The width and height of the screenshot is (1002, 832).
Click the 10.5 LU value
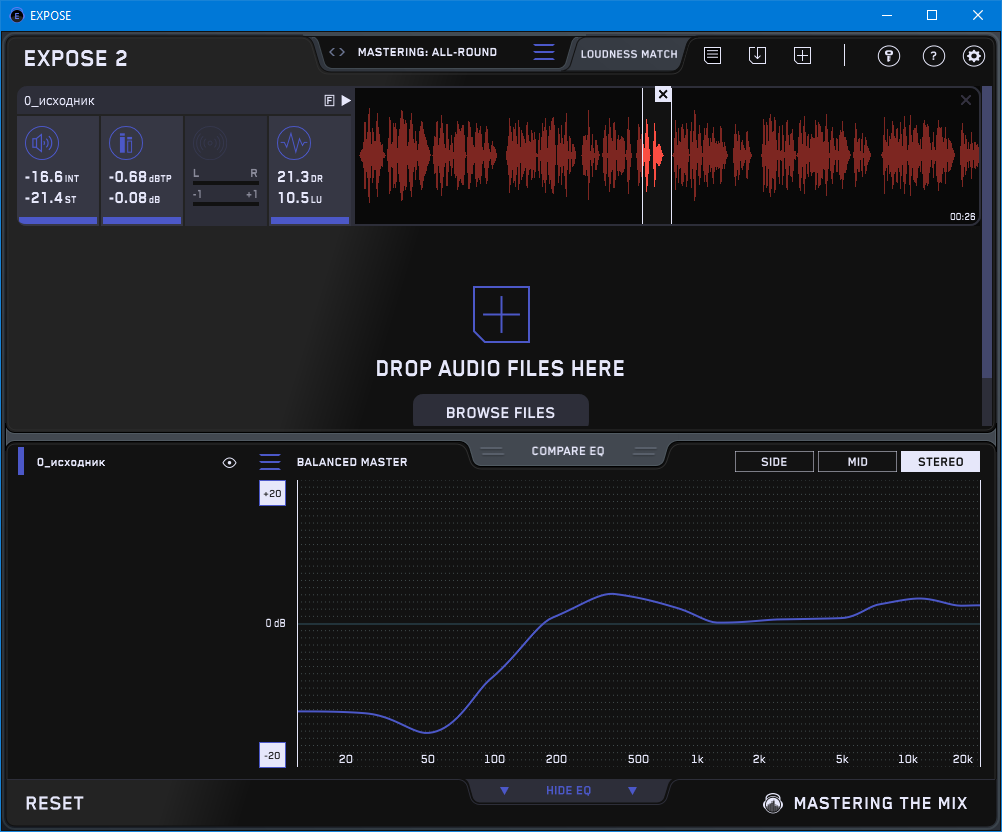click(x=300, y=198)
